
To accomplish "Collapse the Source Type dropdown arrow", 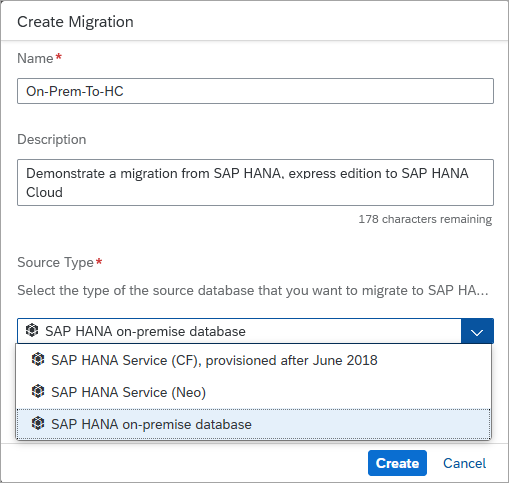I will tap(477, 331).
